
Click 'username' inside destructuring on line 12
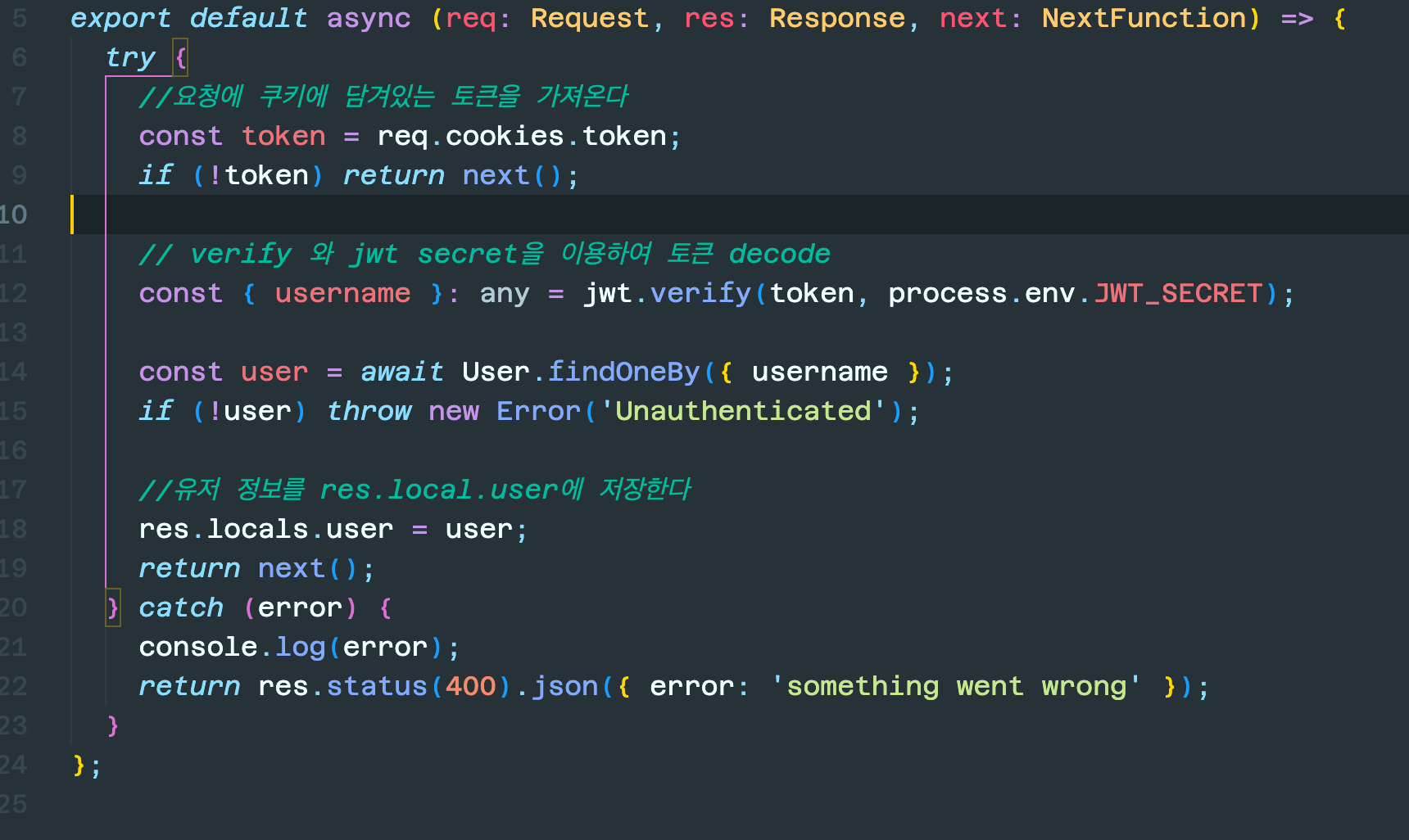[342, 293]
